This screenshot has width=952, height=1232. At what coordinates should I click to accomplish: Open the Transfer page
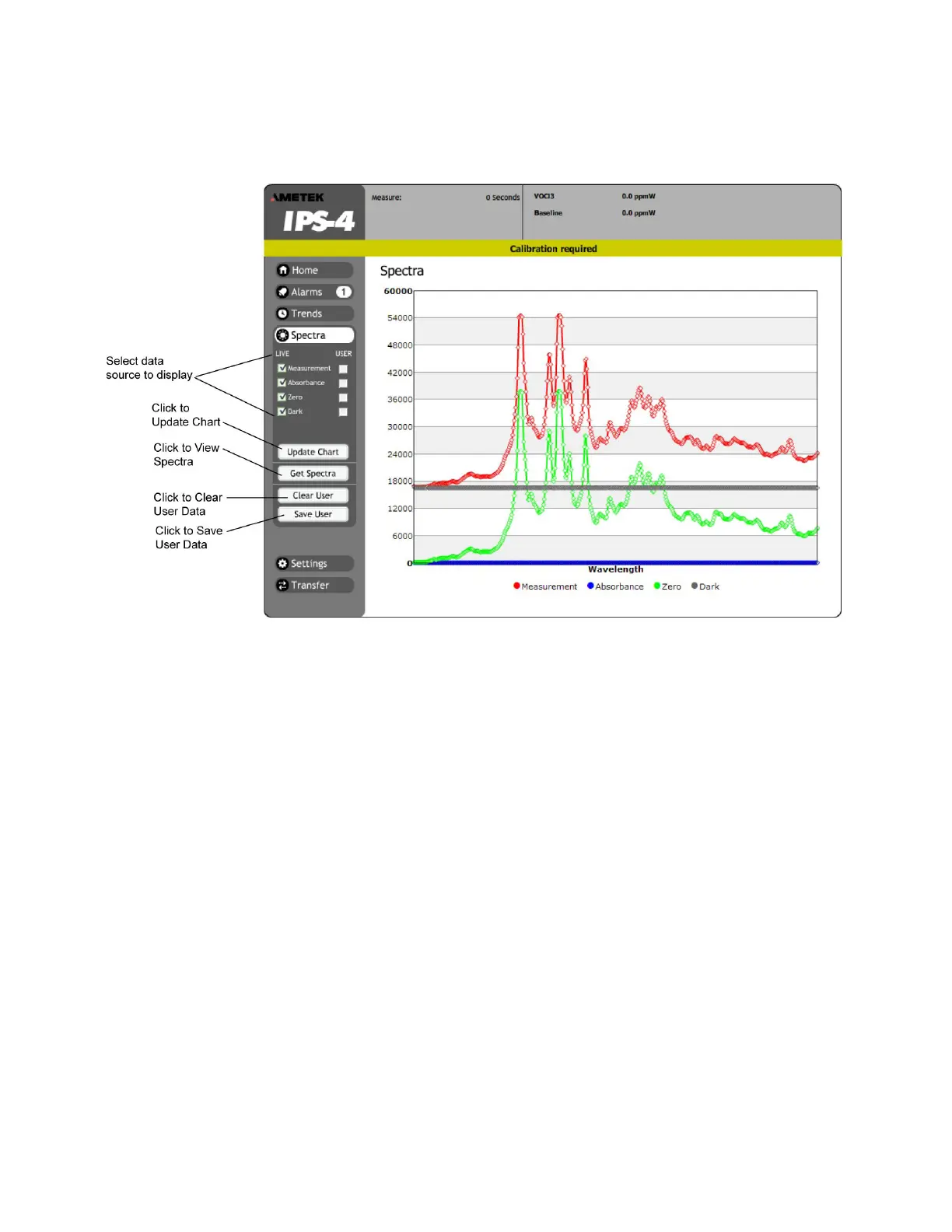[314, 585]
